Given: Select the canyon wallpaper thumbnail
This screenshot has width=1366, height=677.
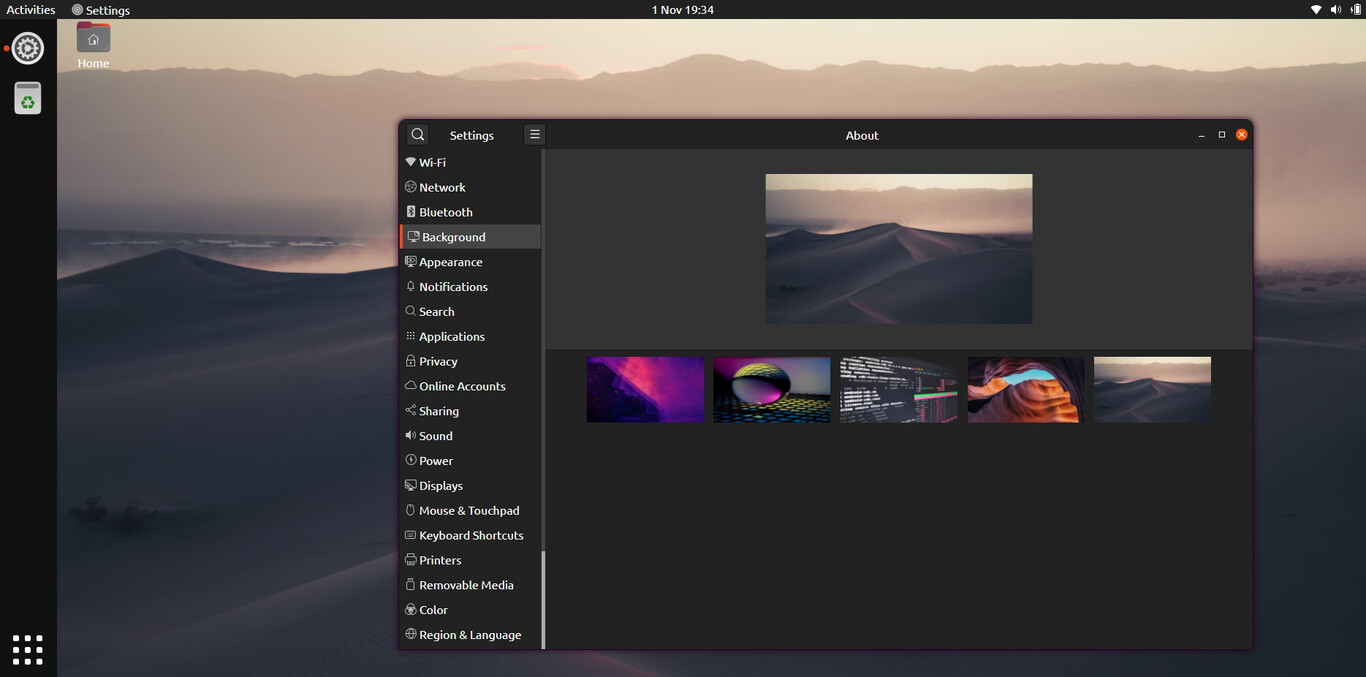Looking at the screenshot, I should (1025, 389).
